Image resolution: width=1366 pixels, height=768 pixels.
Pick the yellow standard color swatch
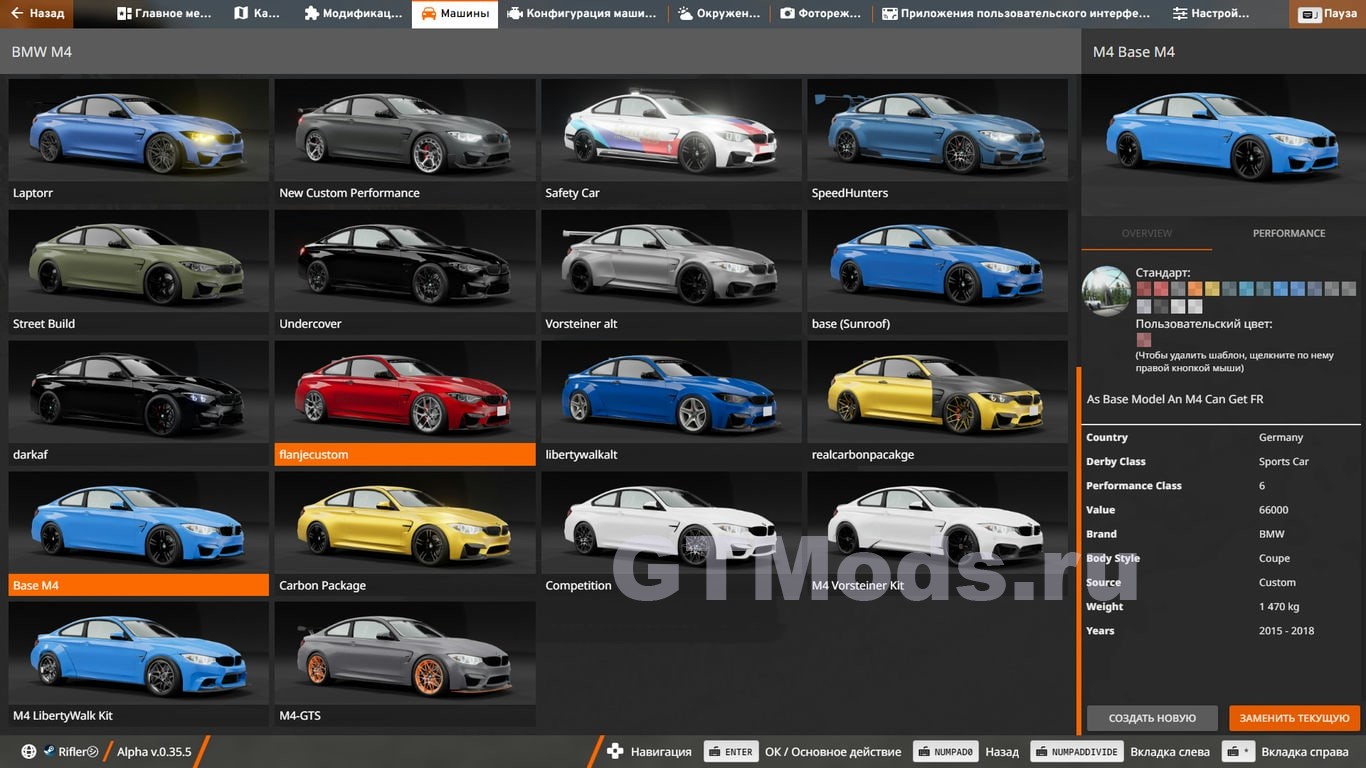point(1212,289)
